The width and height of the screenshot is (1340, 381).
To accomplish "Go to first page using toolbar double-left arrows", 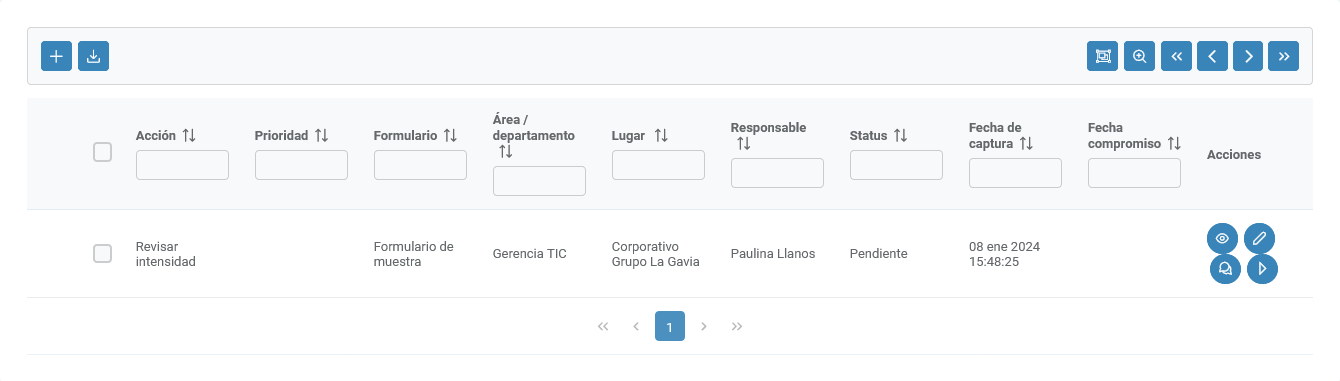I will point(1176,56).
